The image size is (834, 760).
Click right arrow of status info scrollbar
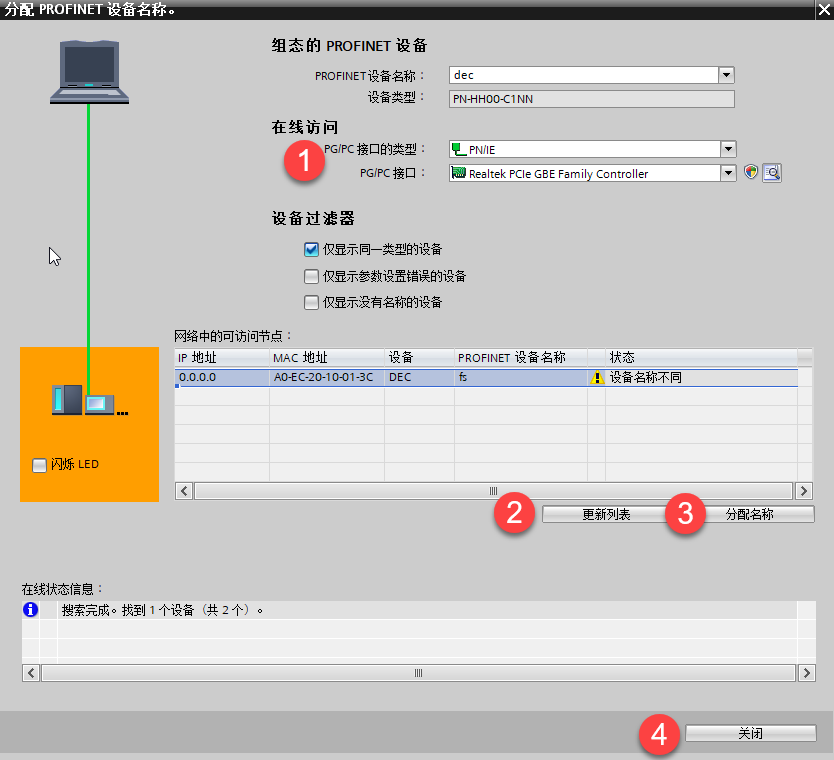[807, 673]
